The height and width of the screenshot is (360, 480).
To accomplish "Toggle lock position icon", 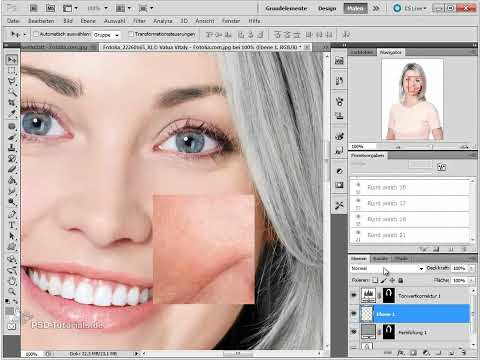I will pos(392,280).
